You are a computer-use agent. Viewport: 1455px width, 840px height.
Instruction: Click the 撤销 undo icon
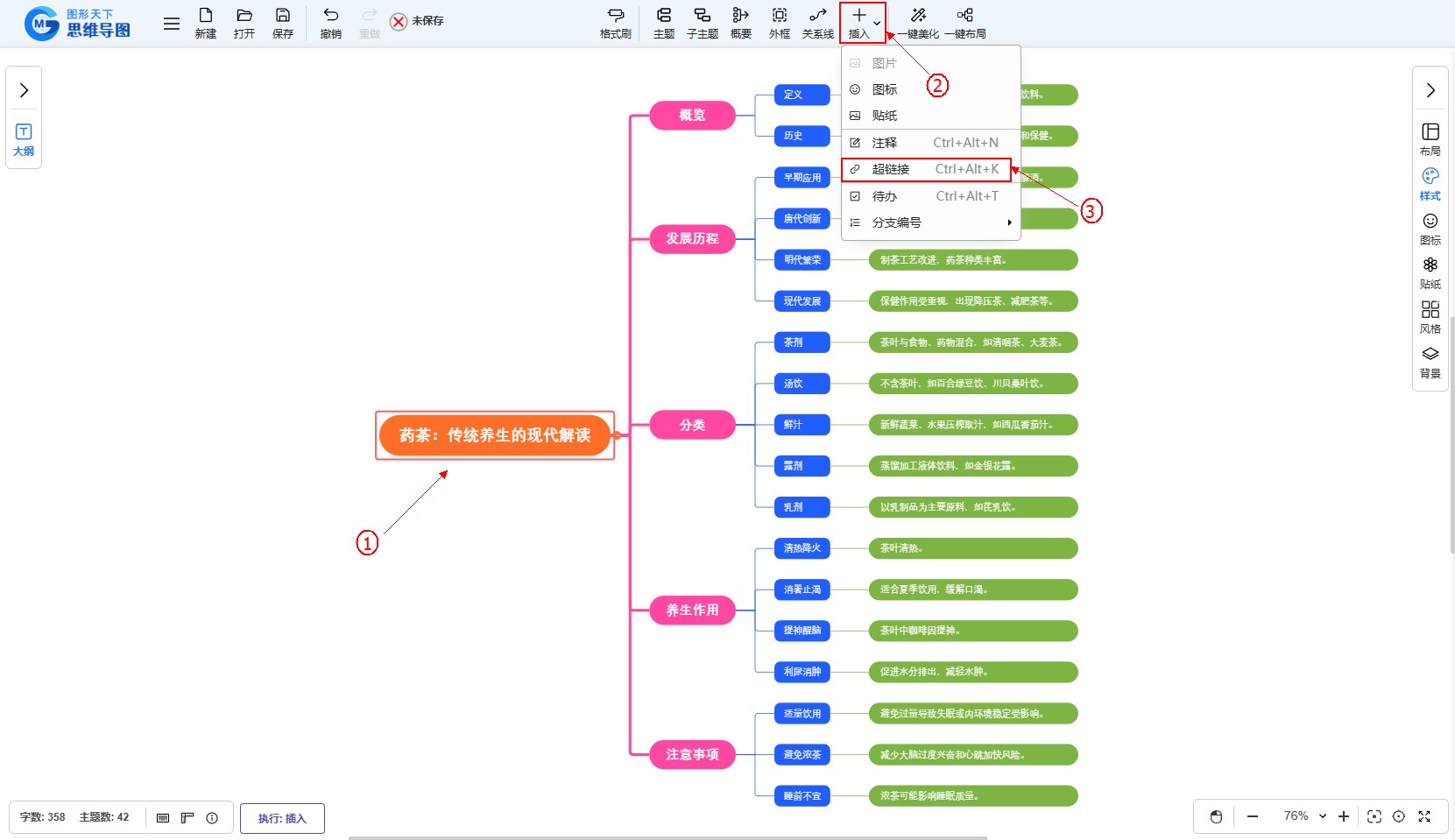330,22
